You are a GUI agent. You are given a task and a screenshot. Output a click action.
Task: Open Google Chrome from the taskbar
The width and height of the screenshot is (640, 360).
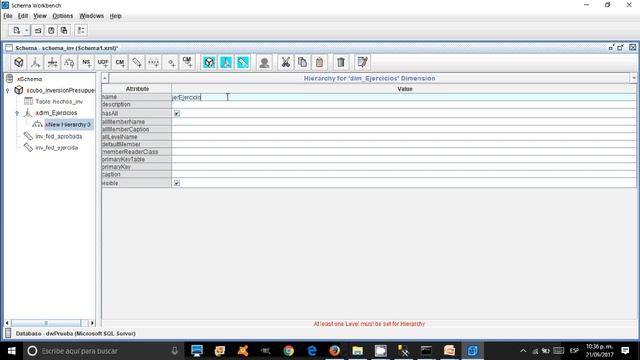click(x=289, y=351)
